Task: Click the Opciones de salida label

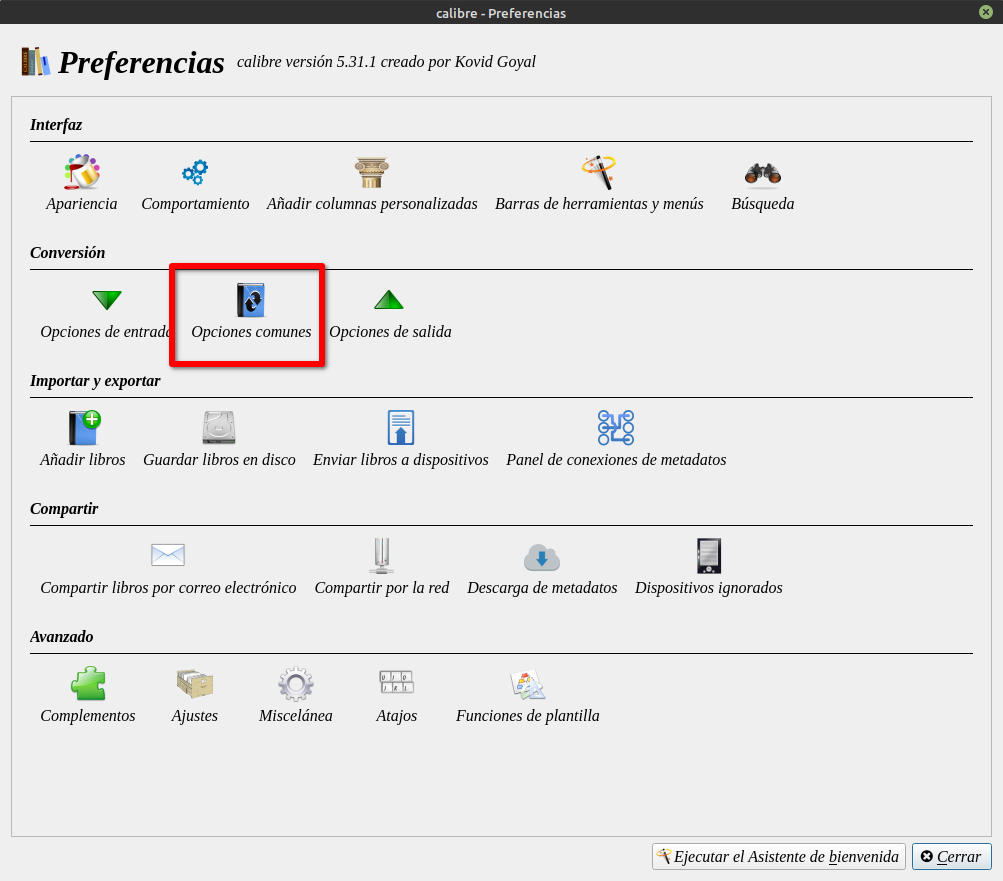Action: click(x=390, y=332)
